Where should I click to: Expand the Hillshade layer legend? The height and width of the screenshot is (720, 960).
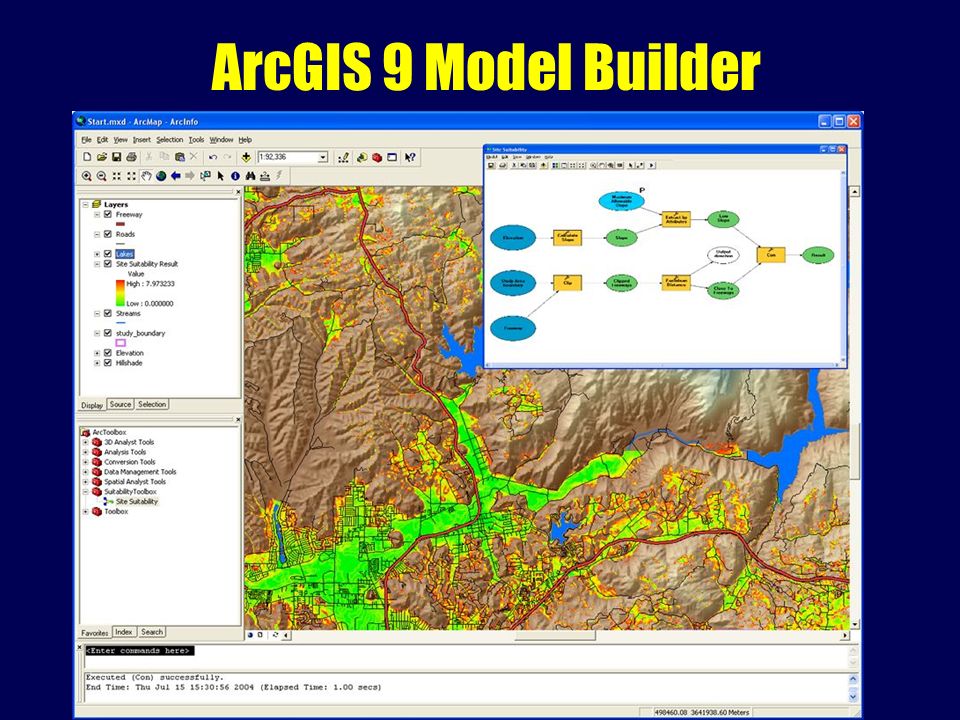click(x=97, y=362)
